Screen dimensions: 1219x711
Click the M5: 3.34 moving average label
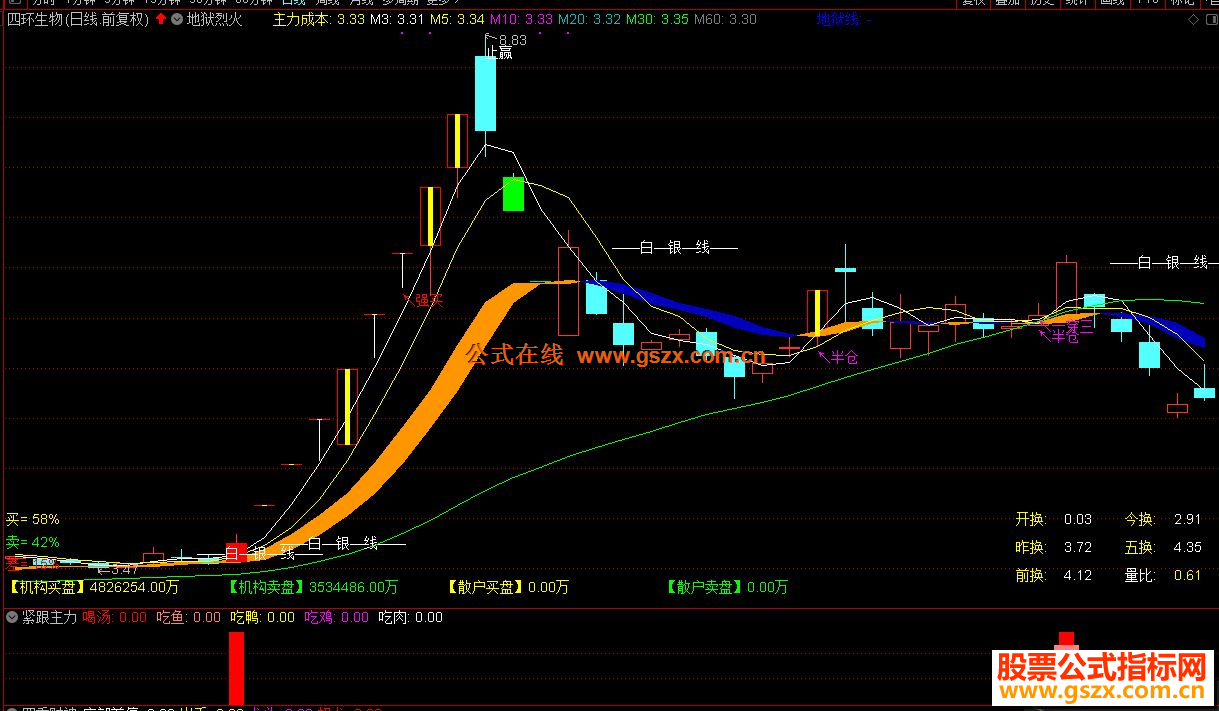[x=457, y=19]
